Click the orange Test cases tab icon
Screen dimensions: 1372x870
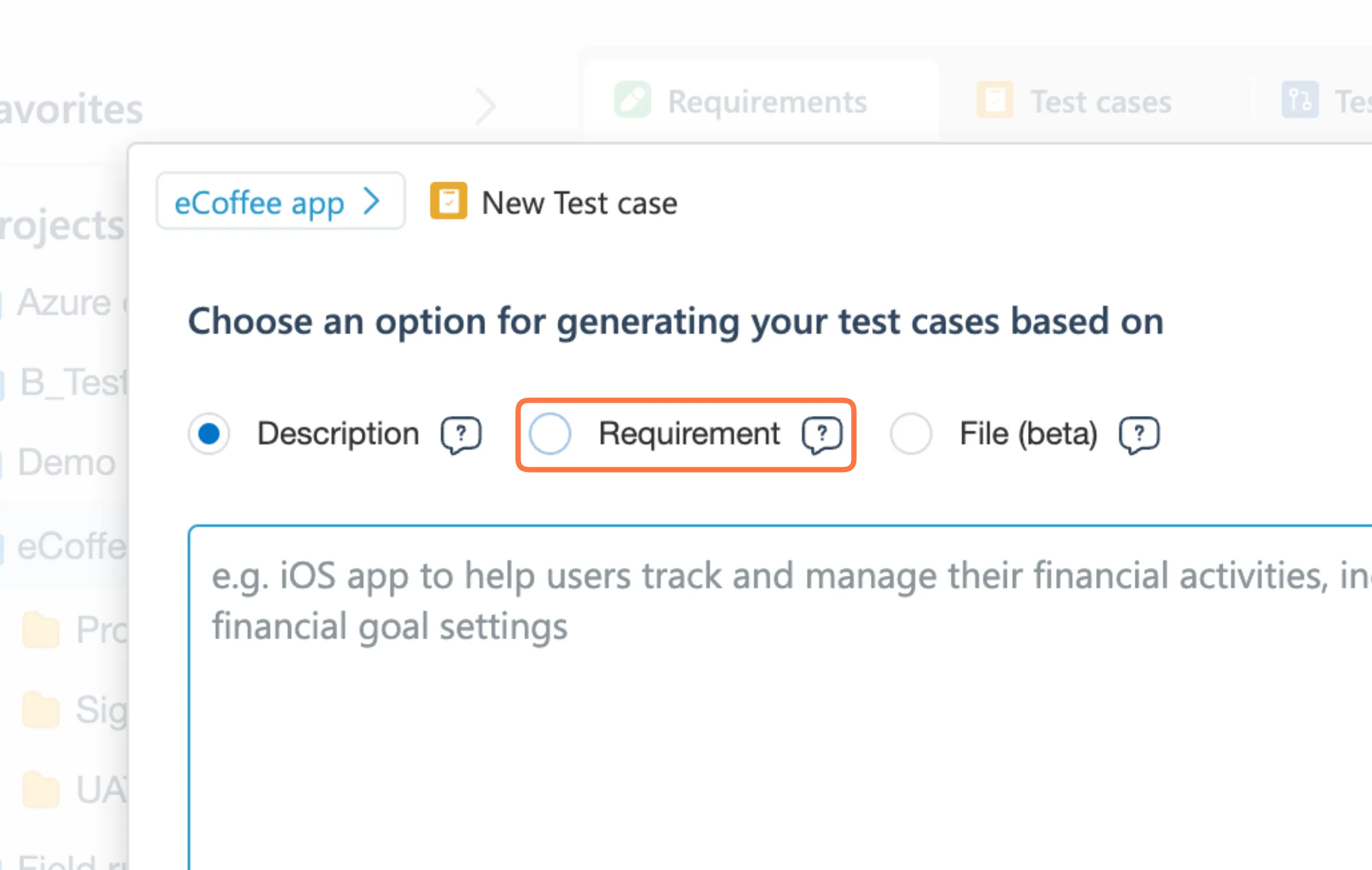click(x=995, y=100)
